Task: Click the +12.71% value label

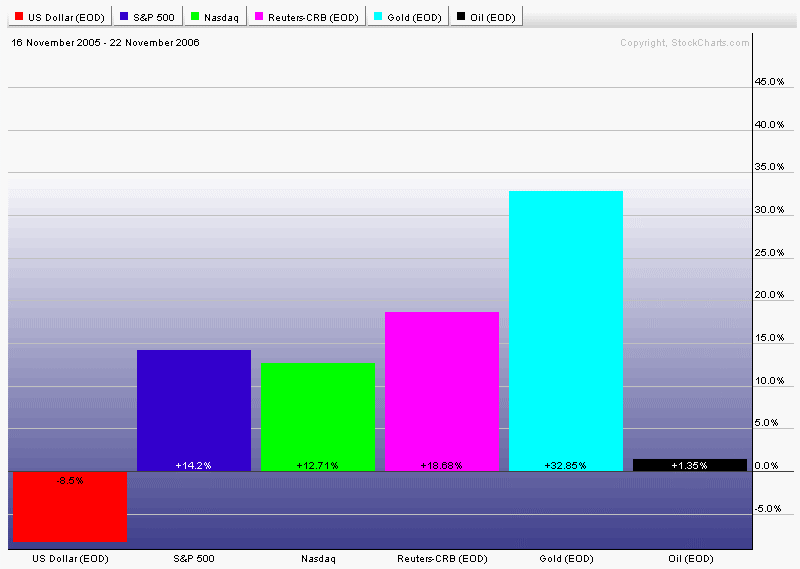Action: point(317,465)
